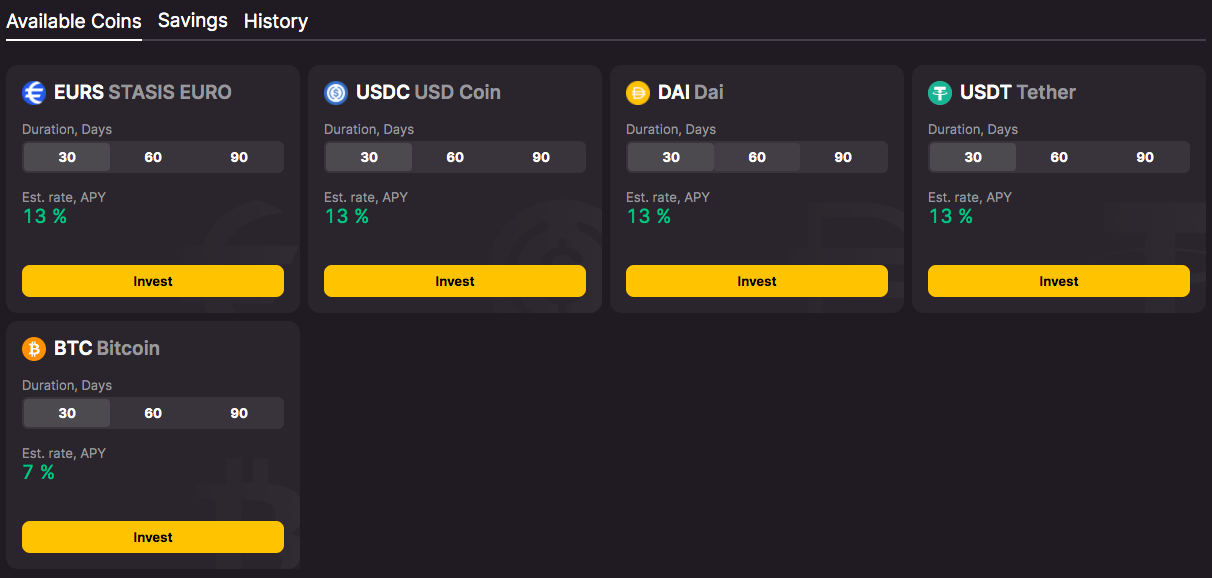
Task: Click the USDT Tether coin icon
Action: [940, 93]
